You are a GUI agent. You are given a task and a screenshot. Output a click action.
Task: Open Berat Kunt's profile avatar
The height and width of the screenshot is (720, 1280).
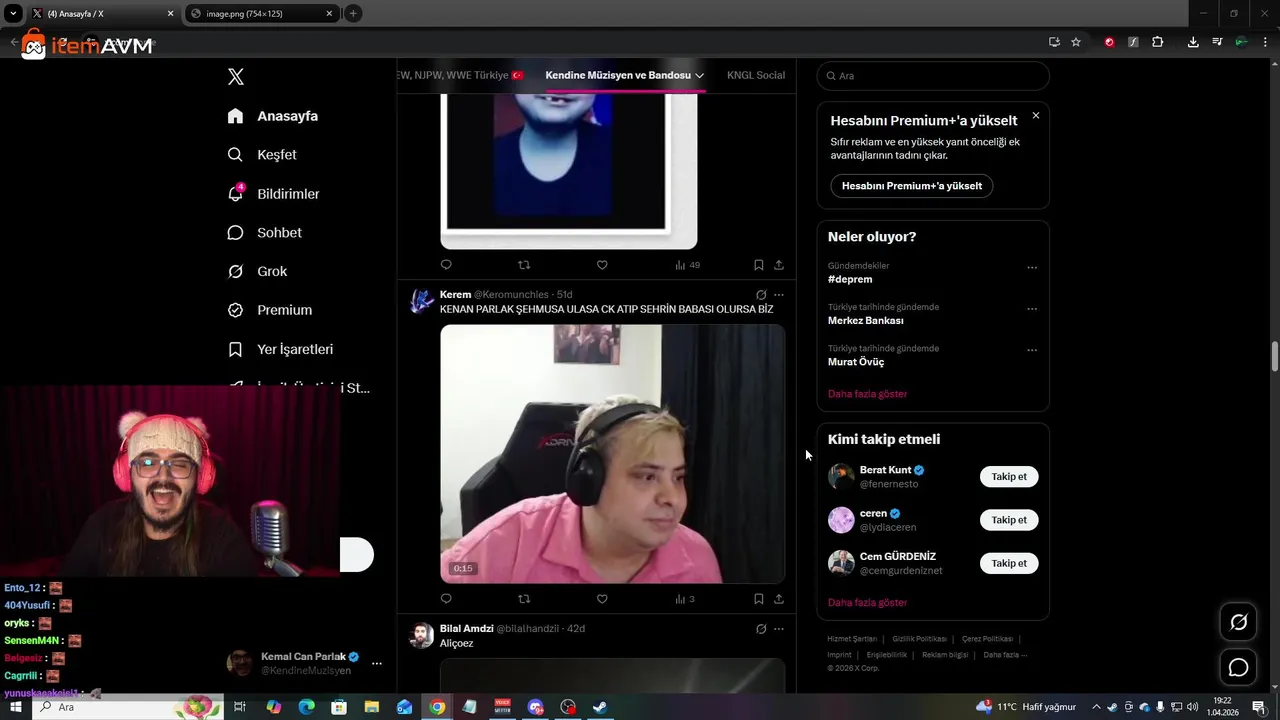coord(841,477)
